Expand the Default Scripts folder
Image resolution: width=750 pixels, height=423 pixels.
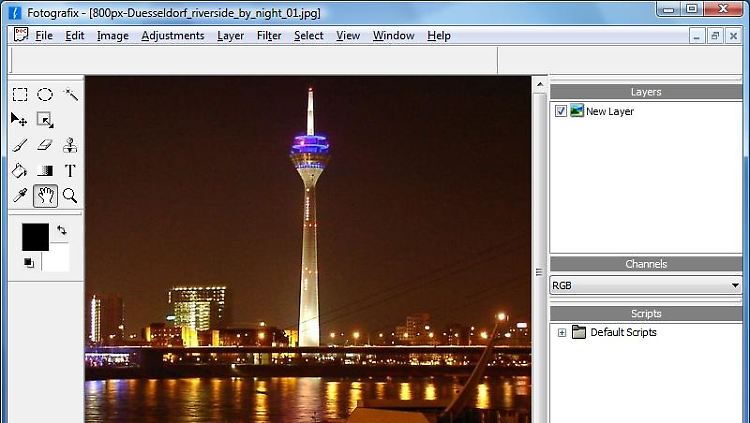coord(562,332)
